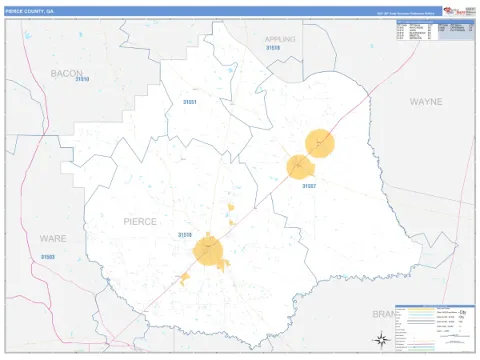The width and height of the screenshot is (480, 360).
Task: Select the northeastern orange city circle on highway
Action: point(320,143)
